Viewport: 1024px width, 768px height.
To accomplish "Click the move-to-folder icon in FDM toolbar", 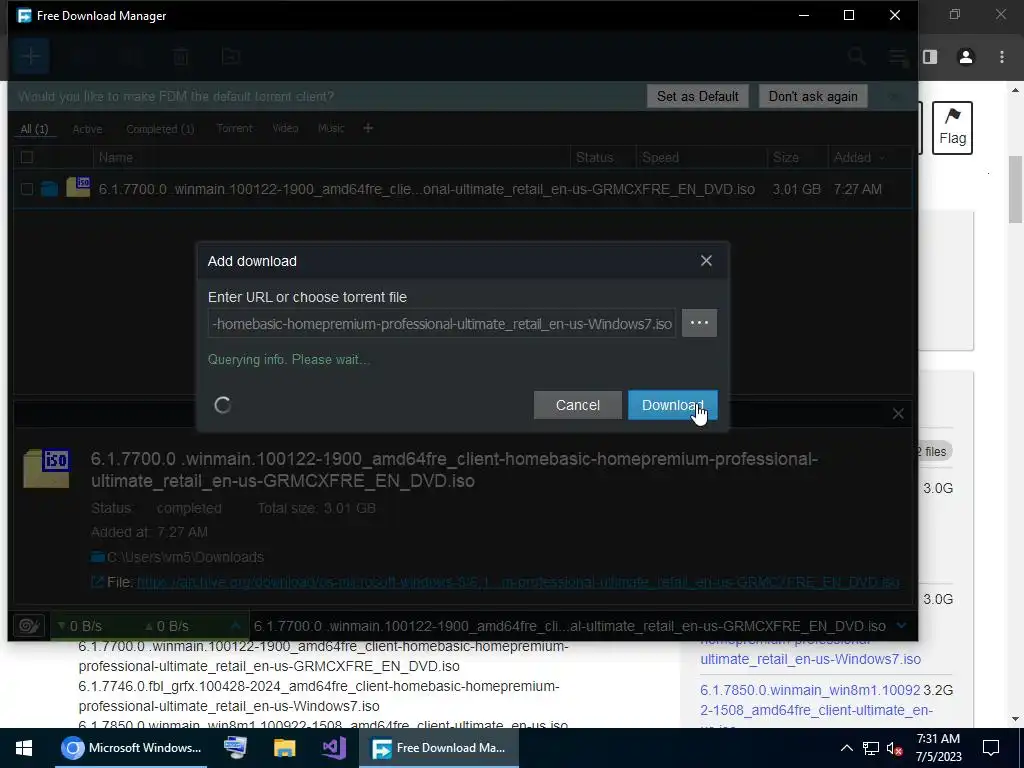I will tap(231, 57).
